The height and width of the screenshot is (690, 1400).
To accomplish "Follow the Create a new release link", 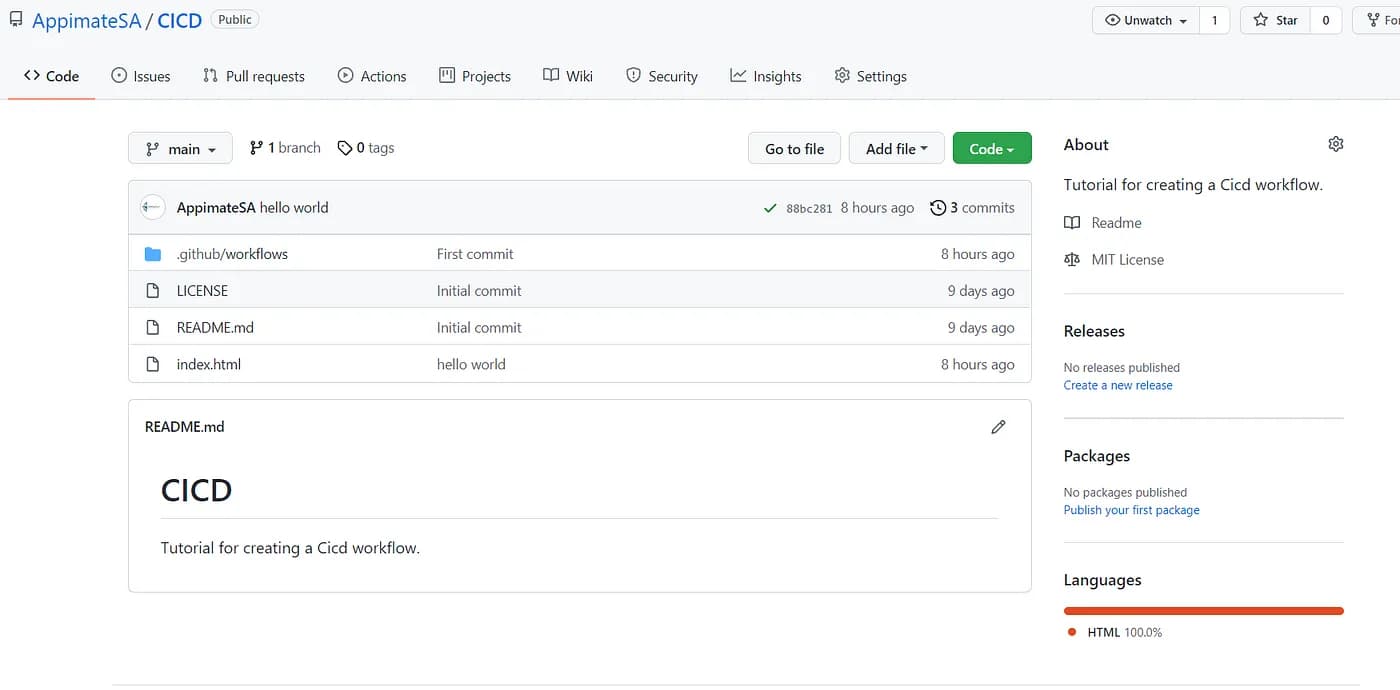I will 1117,385.
